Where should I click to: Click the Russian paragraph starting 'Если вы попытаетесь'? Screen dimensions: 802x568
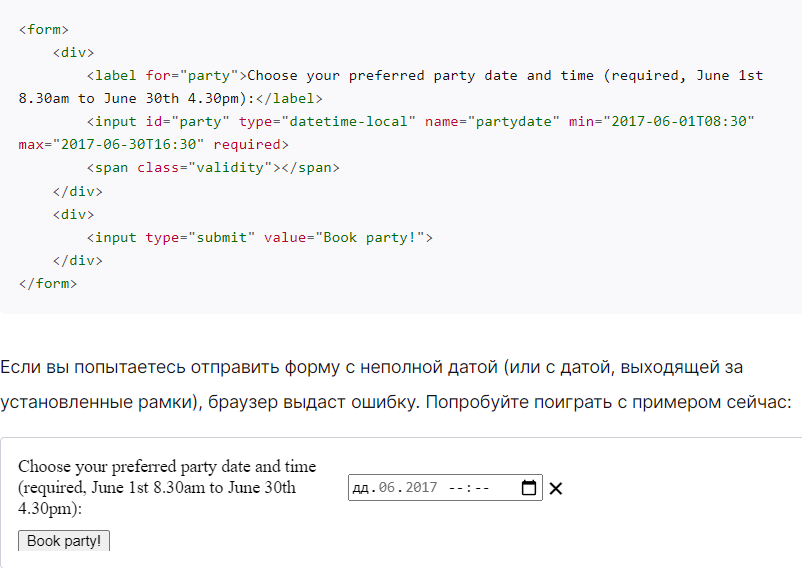pyautogui.click(x=396, y=384)
